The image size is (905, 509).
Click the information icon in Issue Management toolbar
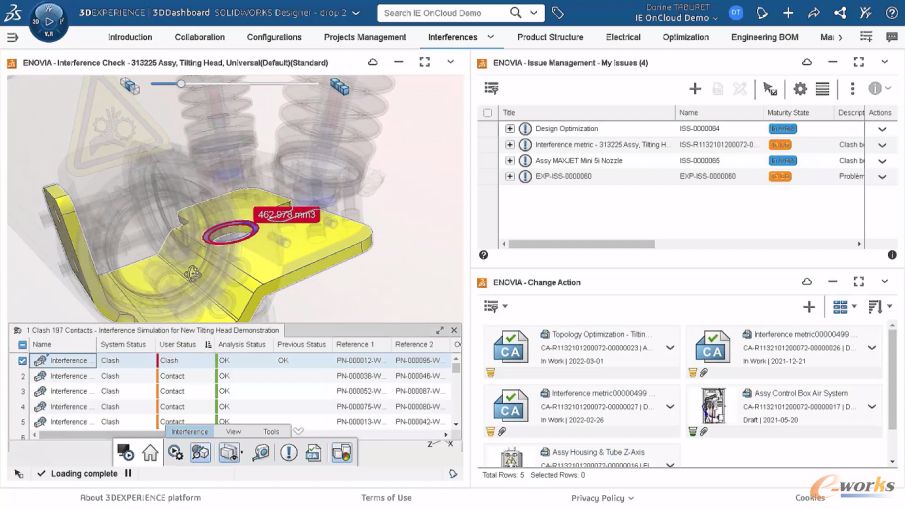coord(875,88)
